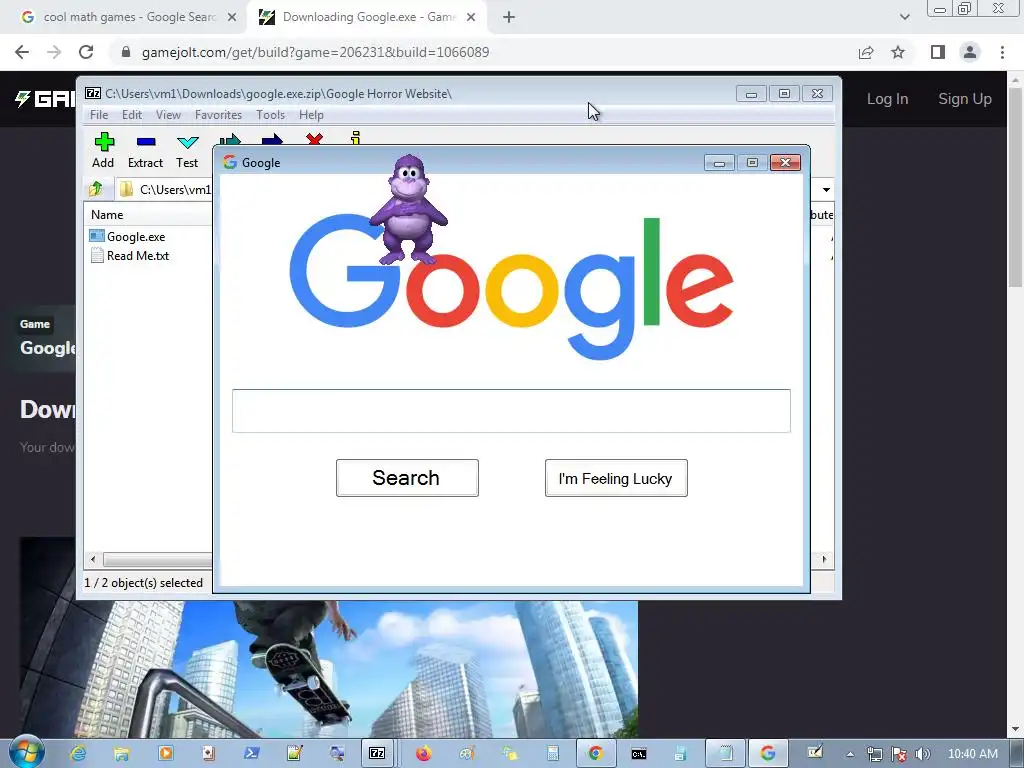Click the I'm Feeling Lucky button
Image resolution: width=1024 pixels, height=768 pixels.
pyautogui.click(x=616, y=478)
